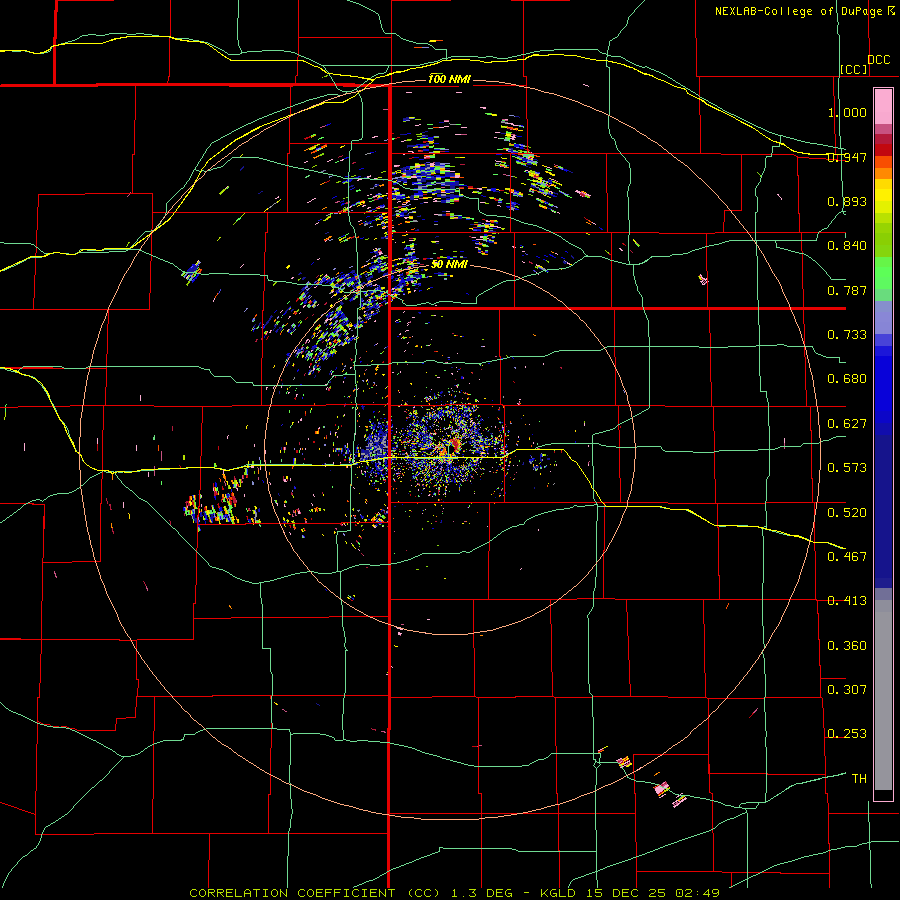Select the 0.307 scale value
The height and width of the screenshot is (900, 900).
[847, 690]
